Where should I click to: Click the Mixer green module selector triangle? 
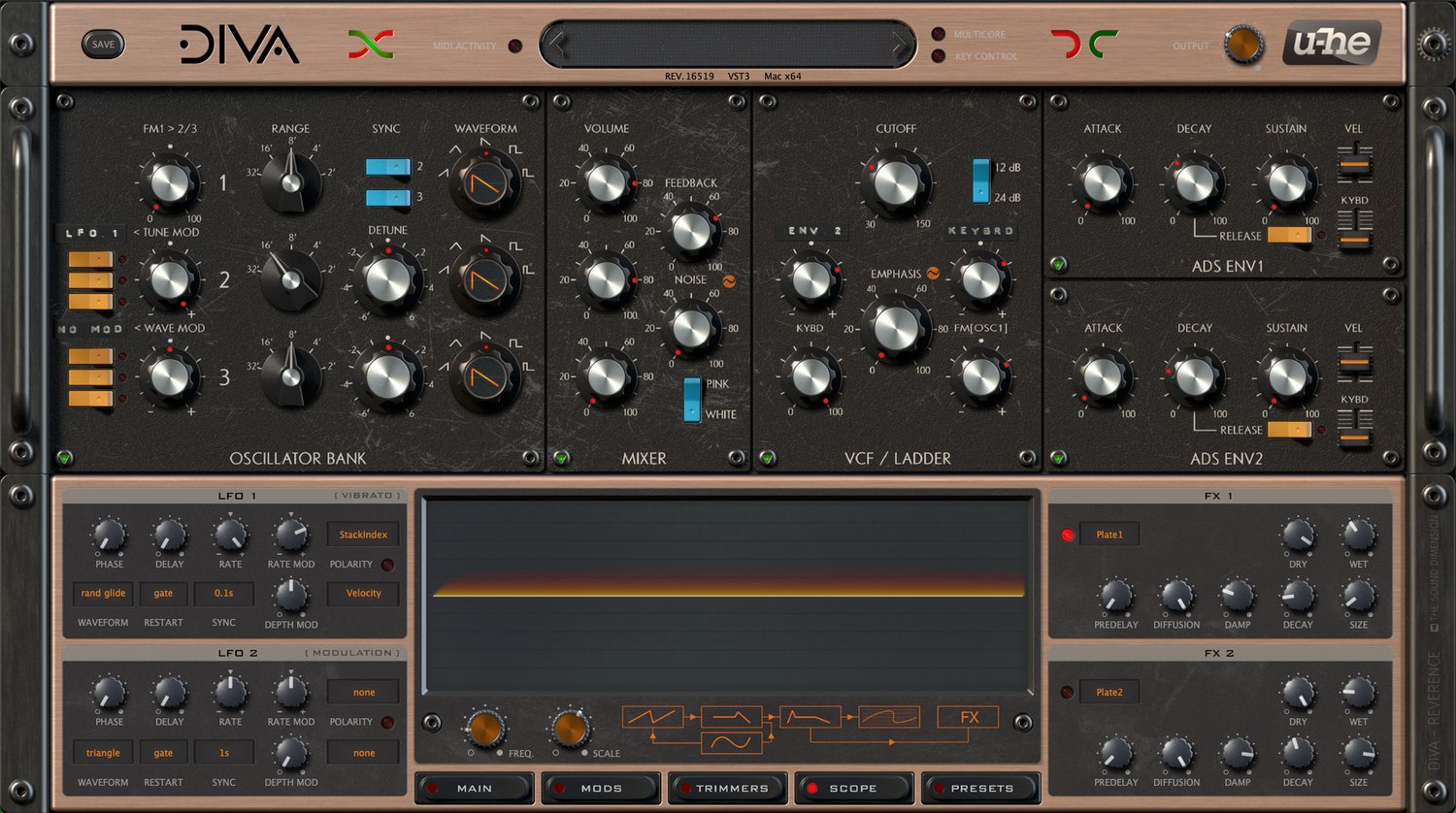[x=561, y=457]
